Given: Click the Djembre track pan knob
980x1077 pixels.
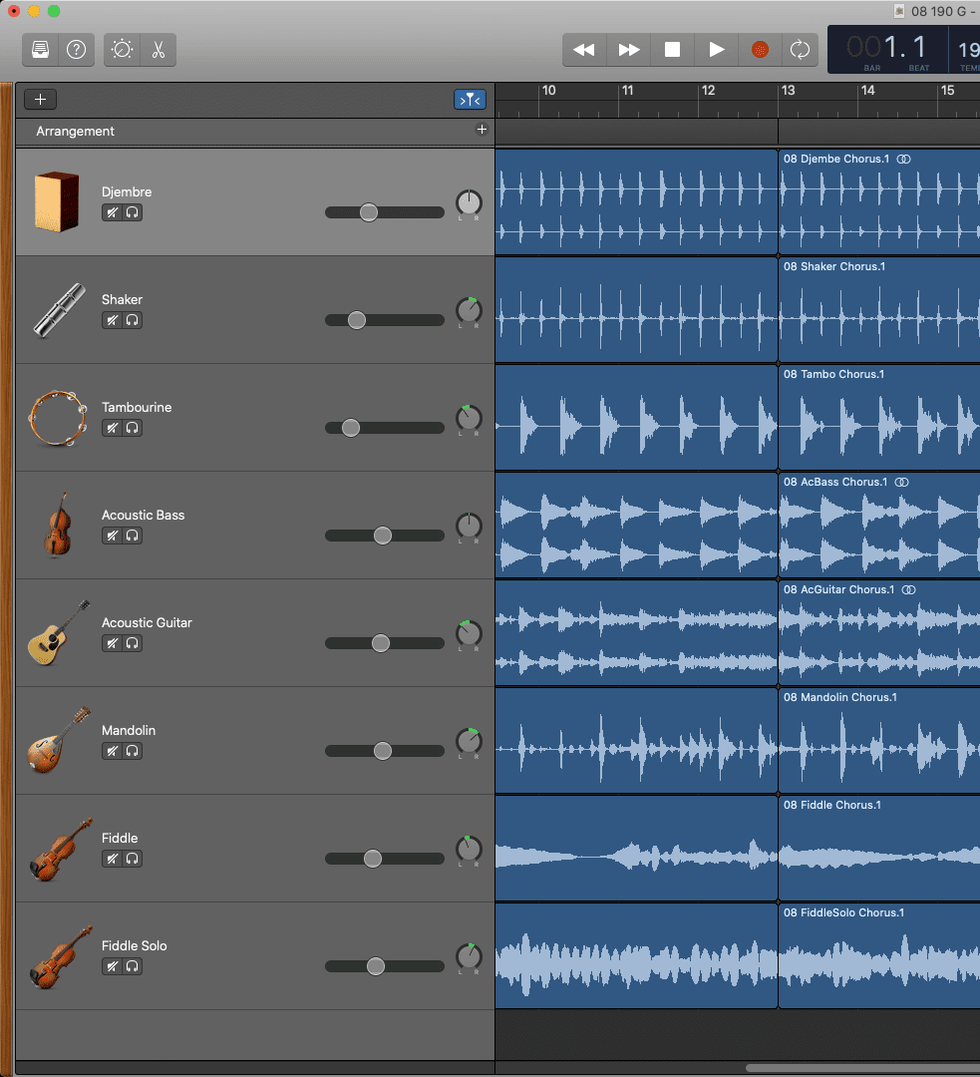Looking at the screenshot, I should [468, 203].
